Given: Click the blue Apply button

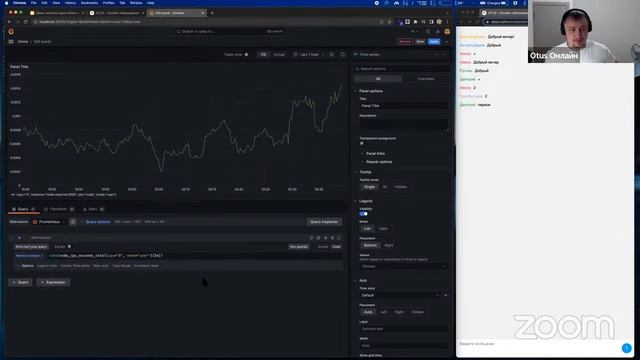Looking at the screenshot, I should [x=434, y=42].
